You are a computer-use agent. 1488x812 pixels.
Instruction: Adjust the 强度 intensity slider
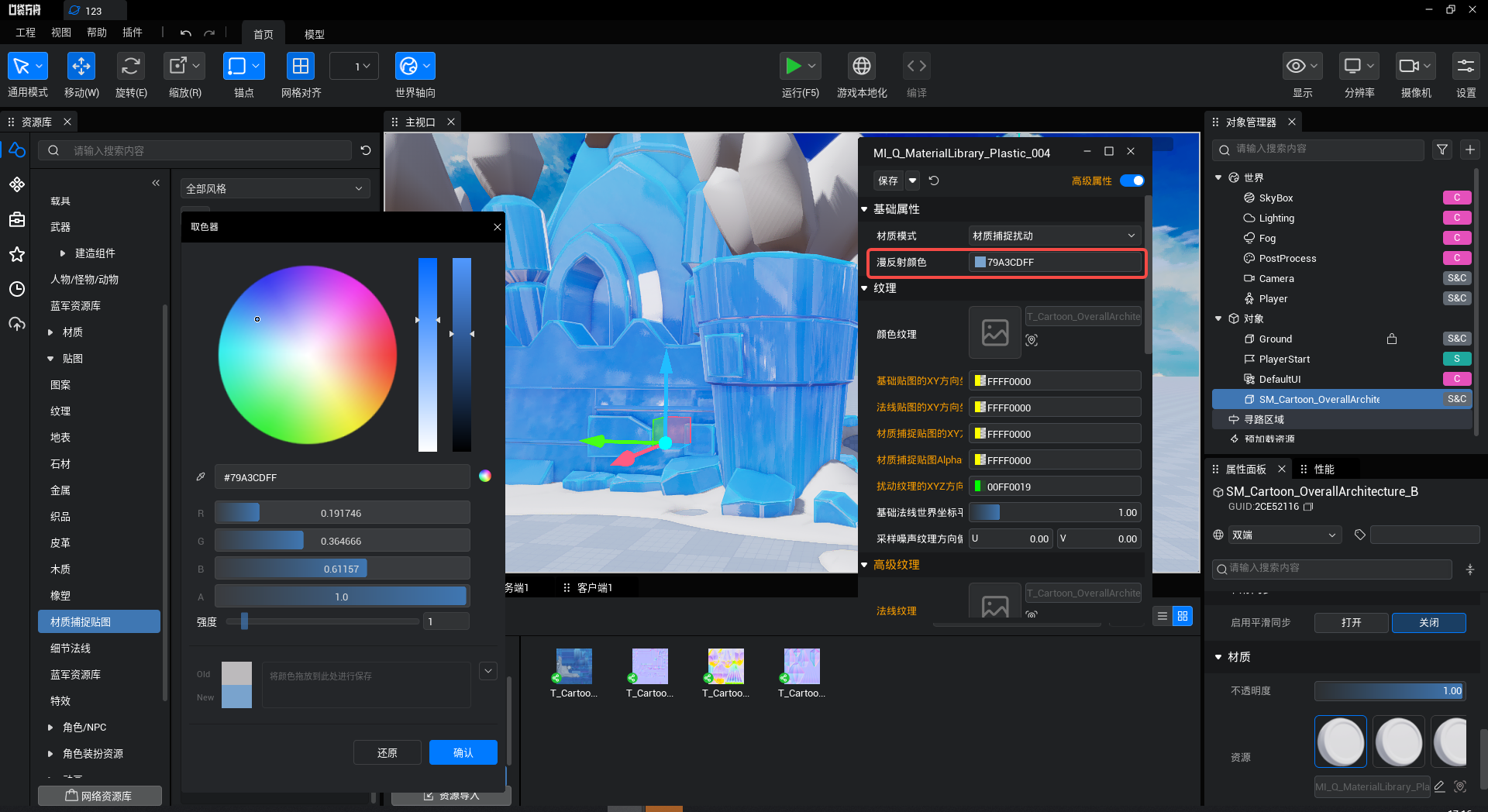click(323, 621)
